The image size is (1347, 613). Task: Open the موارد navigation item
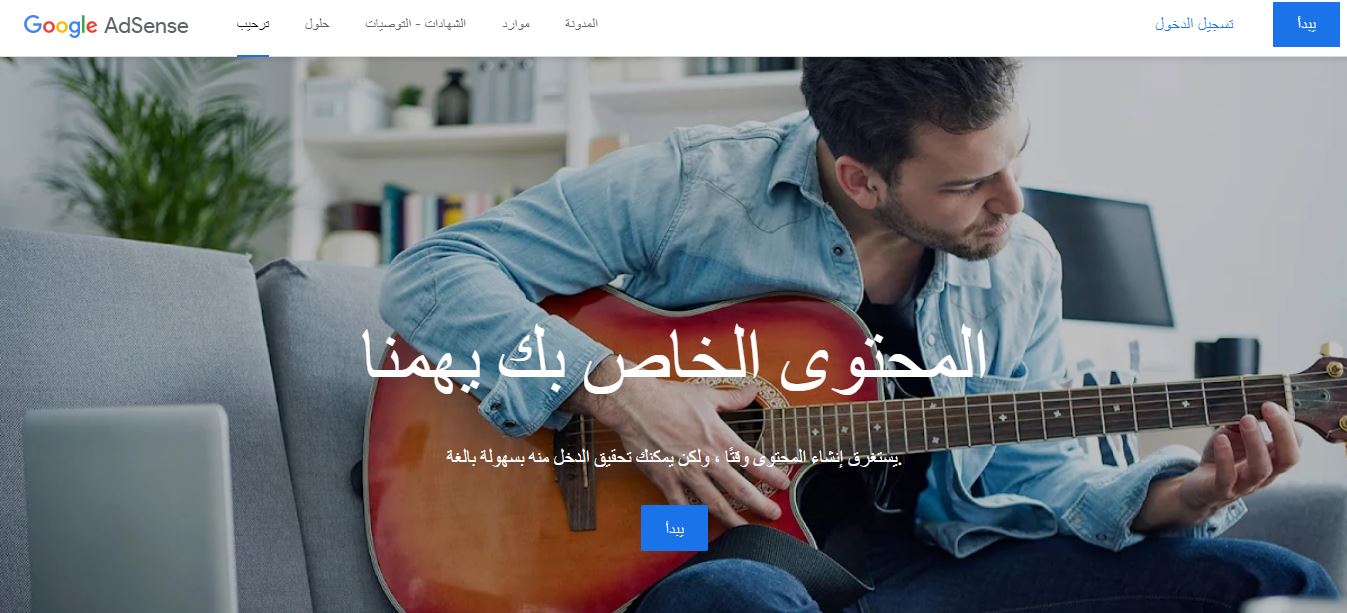pos(516,24)
